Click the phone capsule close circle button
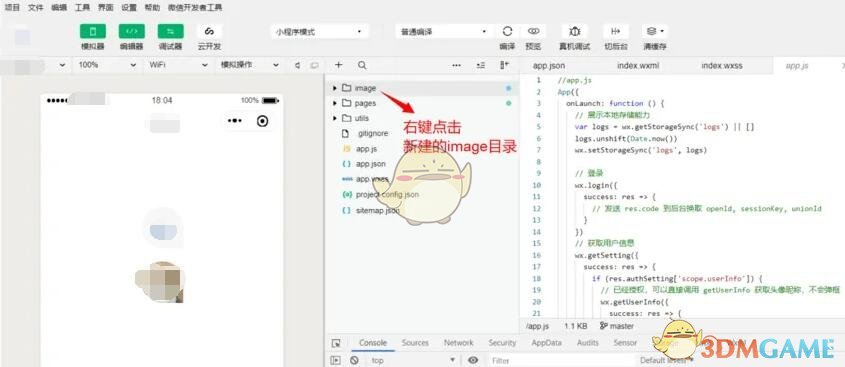845x367 pixels. (262, 121)
